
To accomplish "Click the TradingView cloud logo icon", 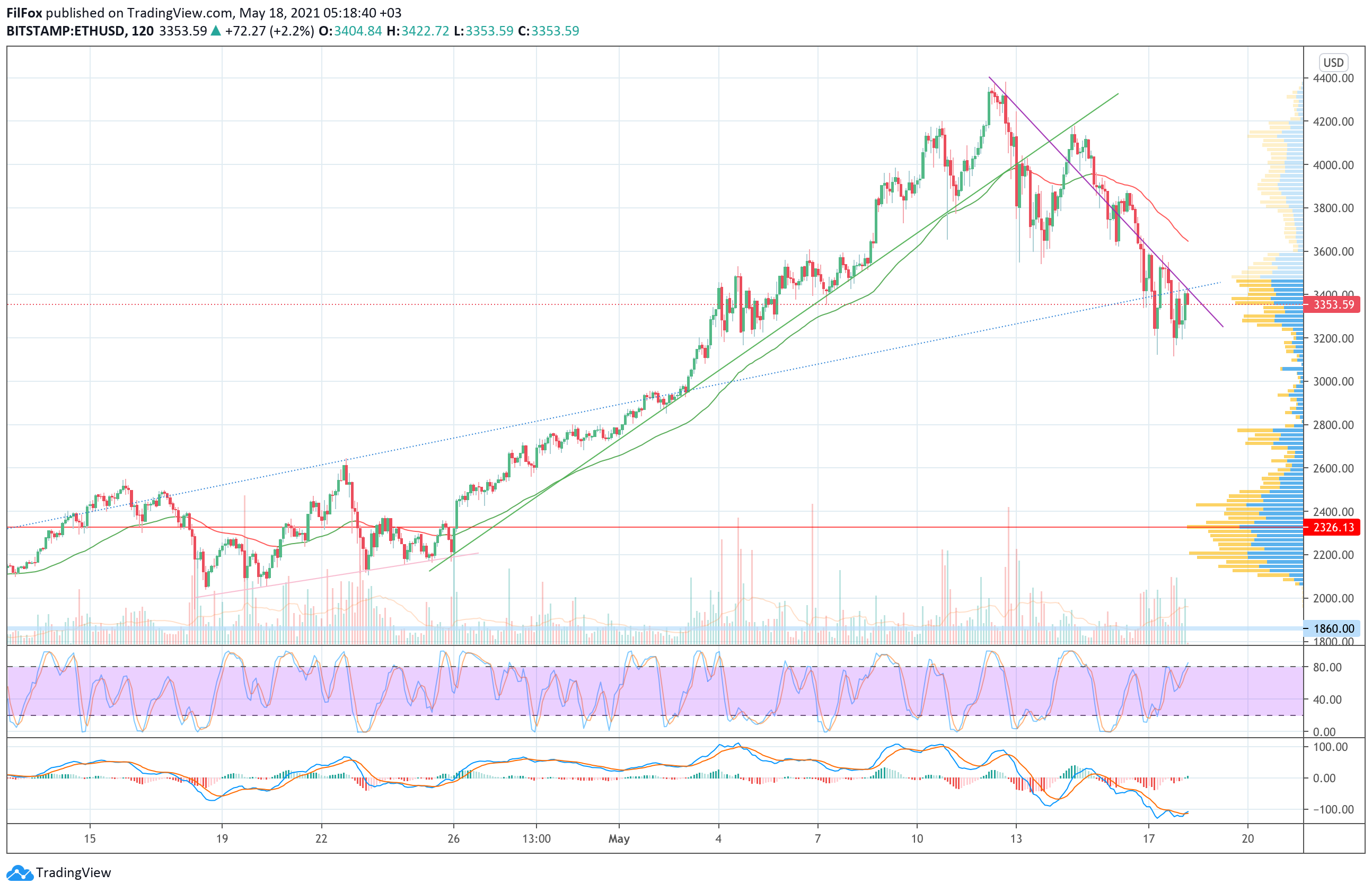I will [21, 873].
